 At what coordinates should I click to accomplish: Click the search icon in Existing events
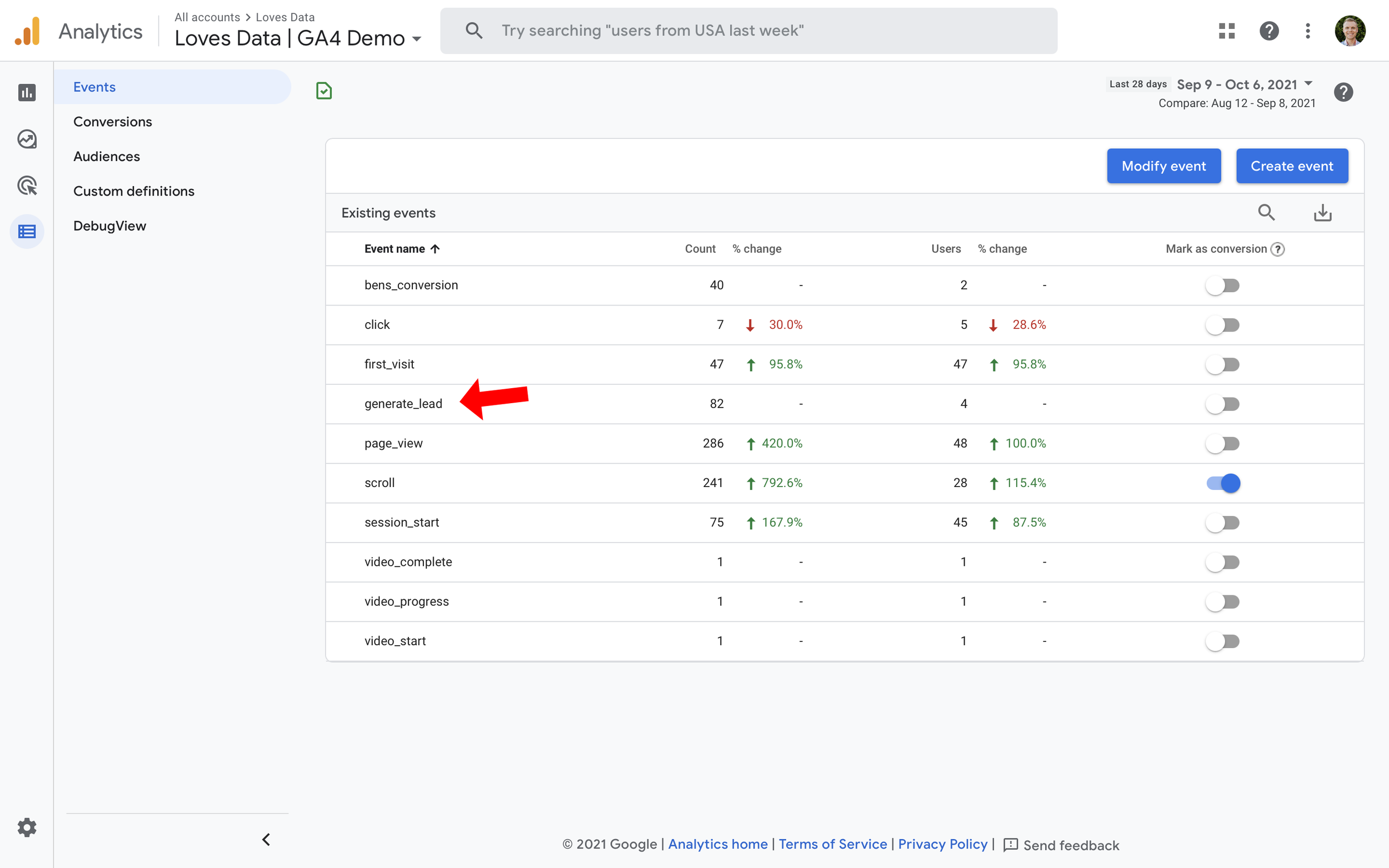click(1267, 212)
